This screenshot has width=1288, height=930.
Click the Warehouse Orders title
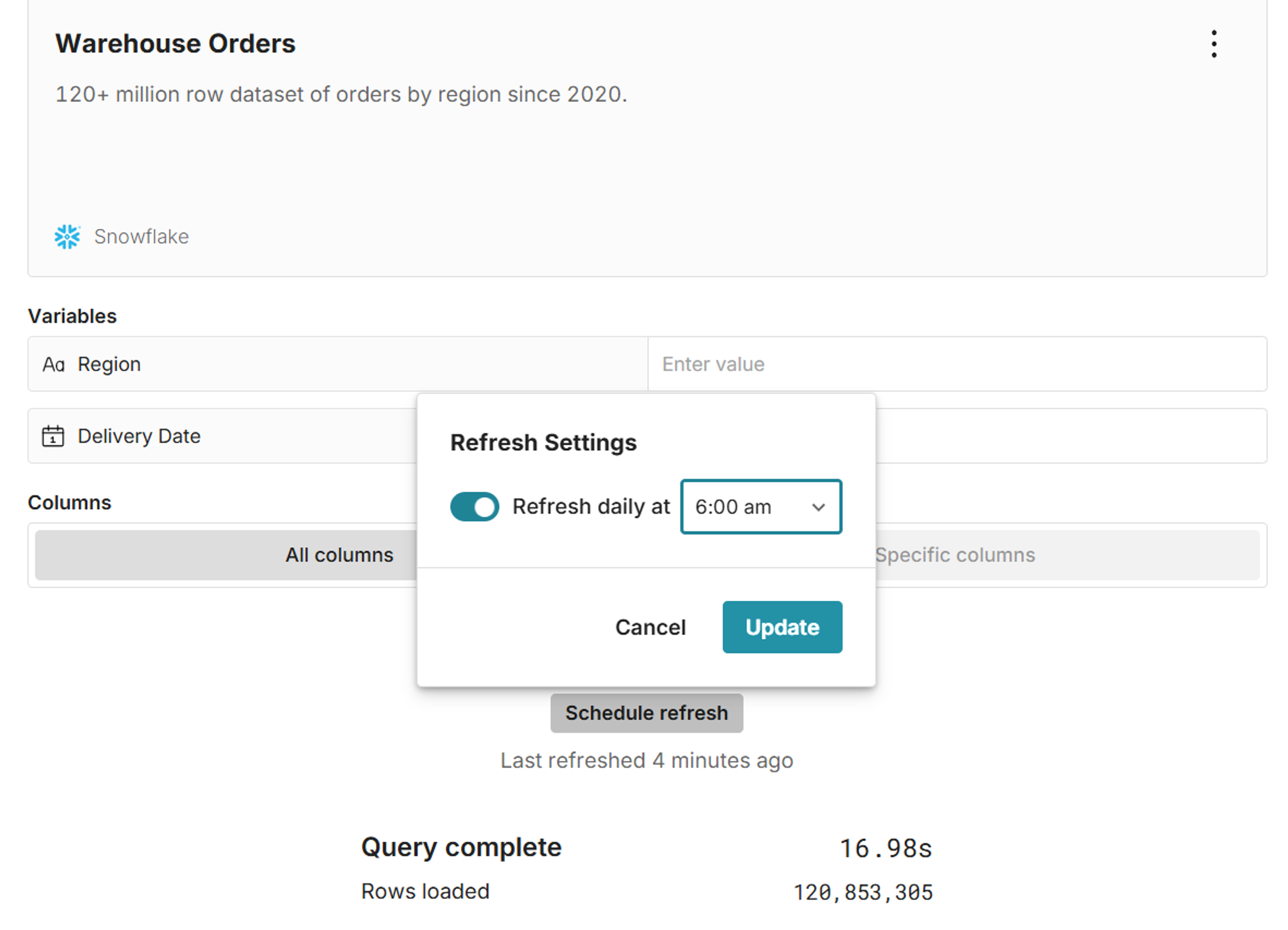[x=175, y=44]
